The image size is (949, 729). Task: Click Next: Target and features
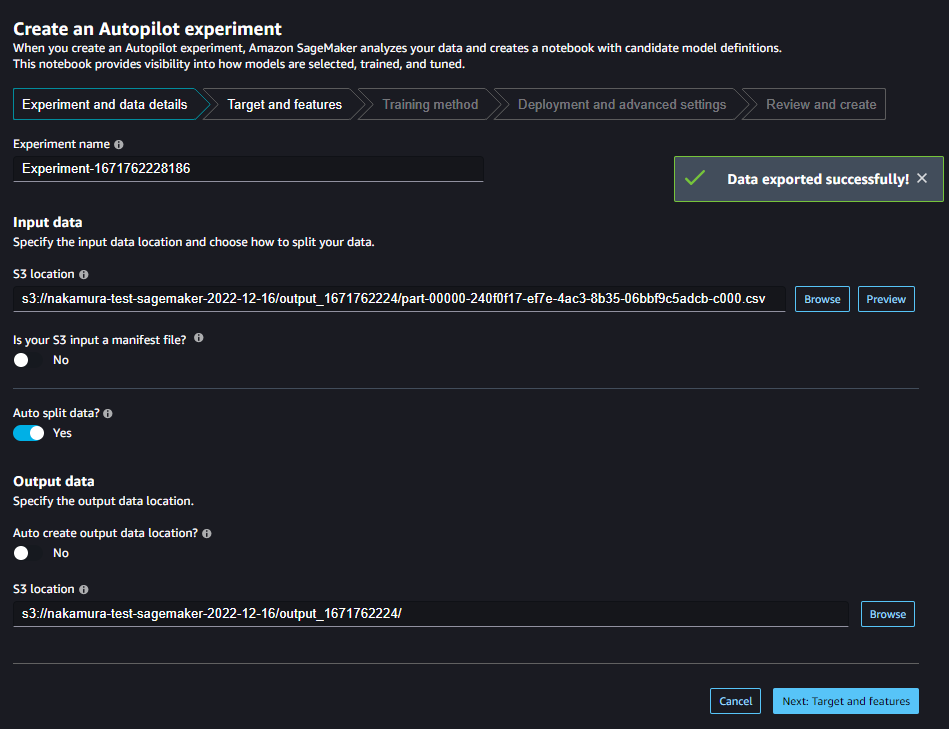[845, 700]
